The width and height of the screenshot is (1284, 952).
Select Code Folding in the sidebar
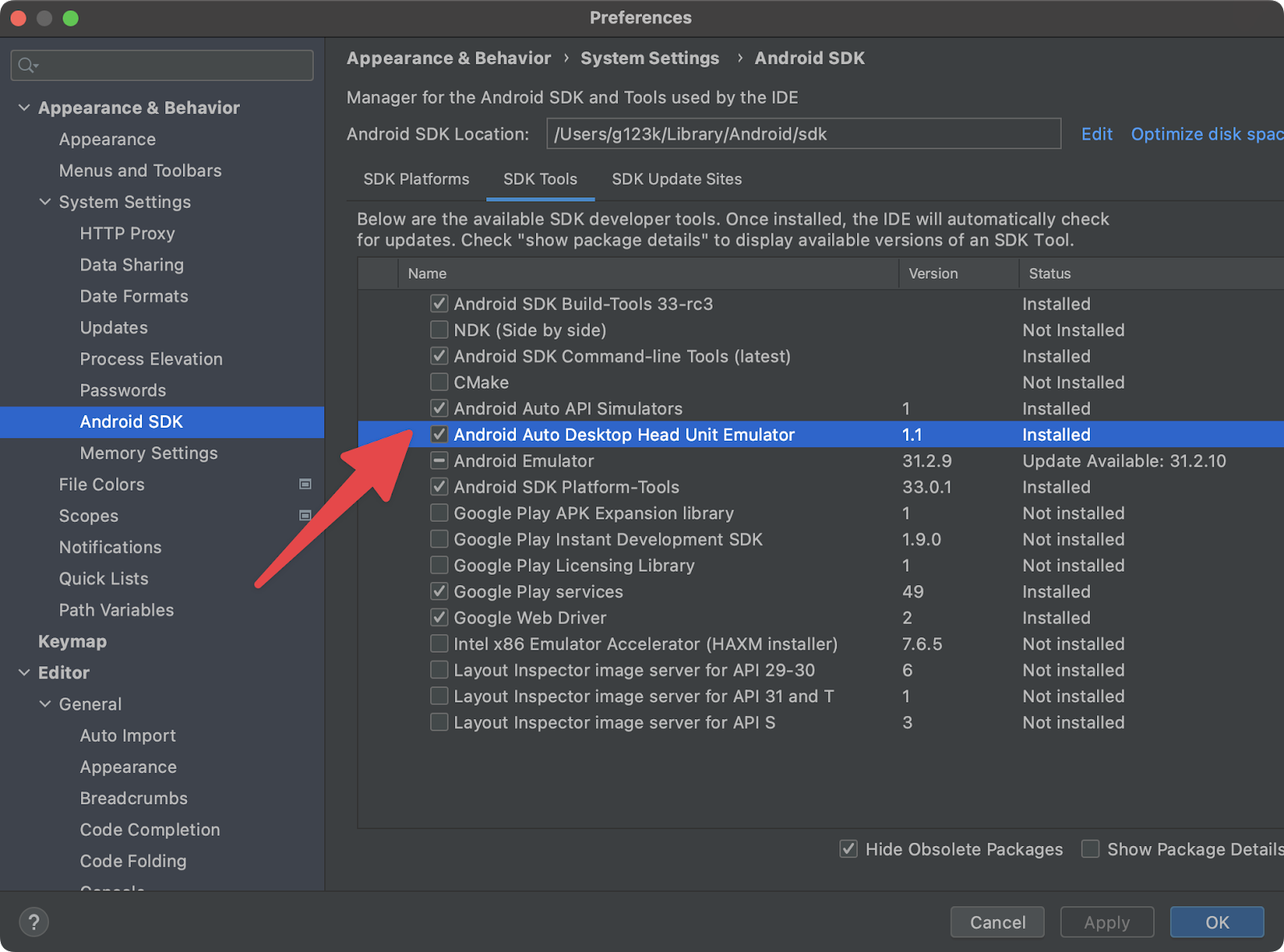point(133,860)
